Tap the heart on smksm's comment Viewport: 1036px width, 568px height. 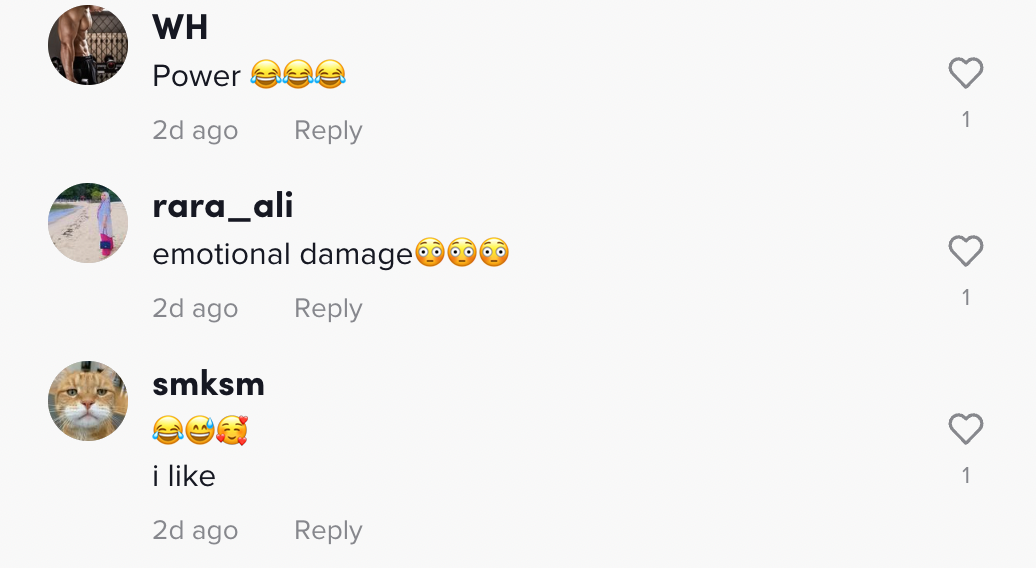(x=966, y=429)
